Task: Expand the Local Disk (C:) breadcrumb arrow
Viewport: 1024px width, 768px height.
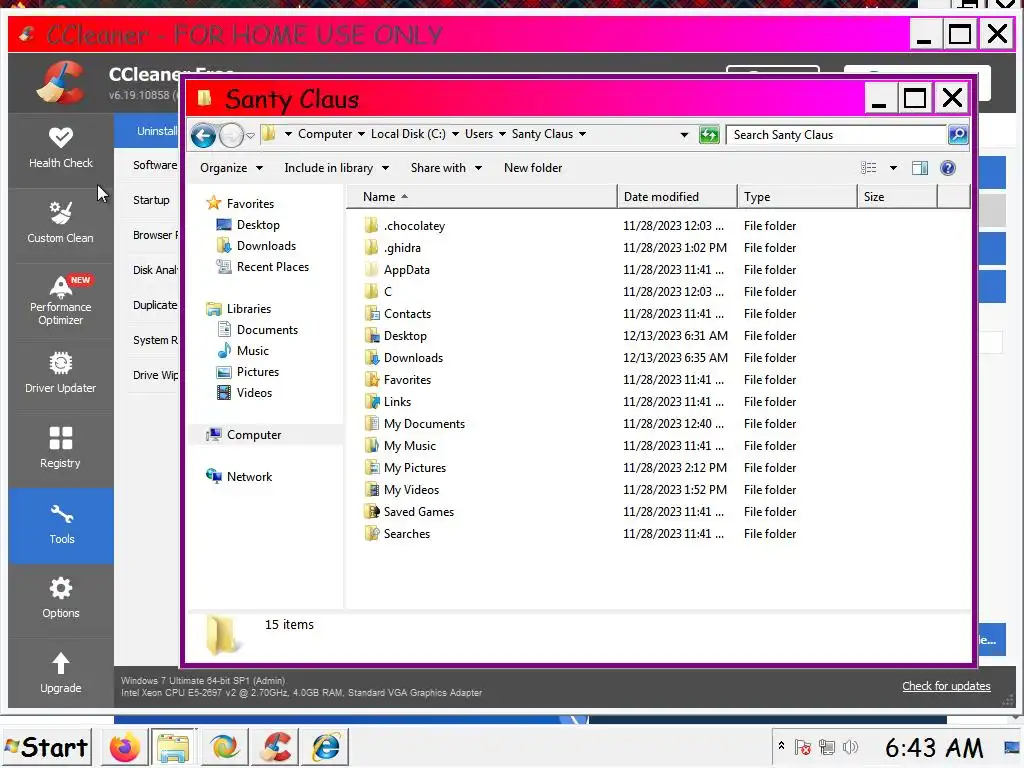Action: click(x=455, y=134)
